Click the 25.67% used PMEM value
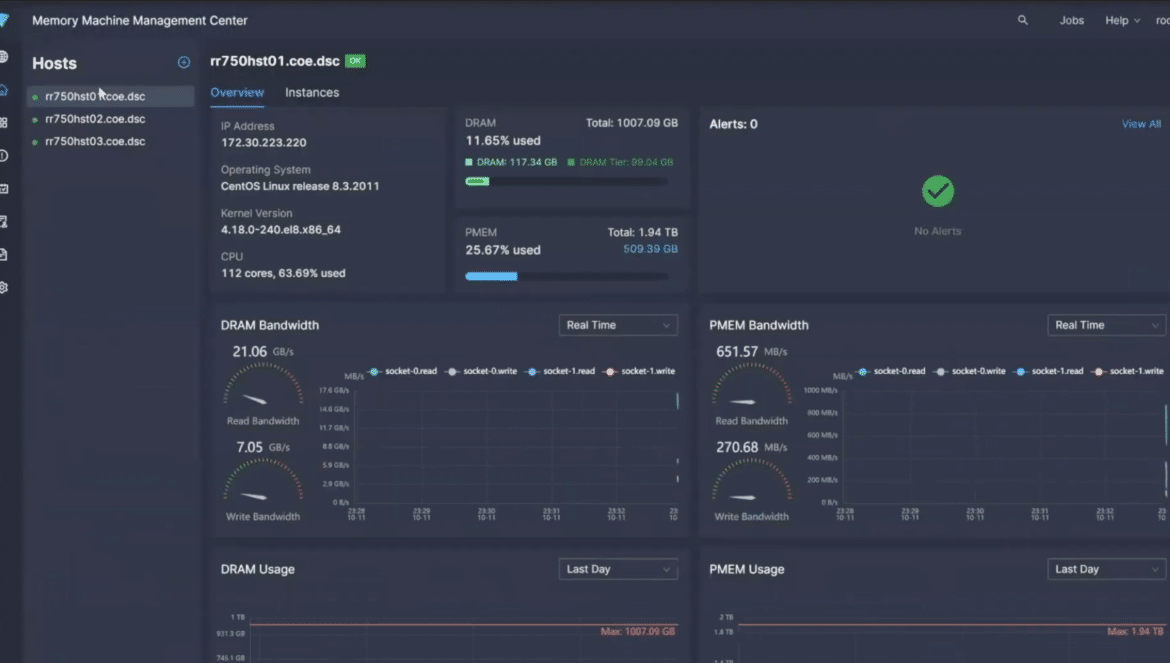This screenshot has width=1170, height=663. pyautogui.click(x=503, y=250)
